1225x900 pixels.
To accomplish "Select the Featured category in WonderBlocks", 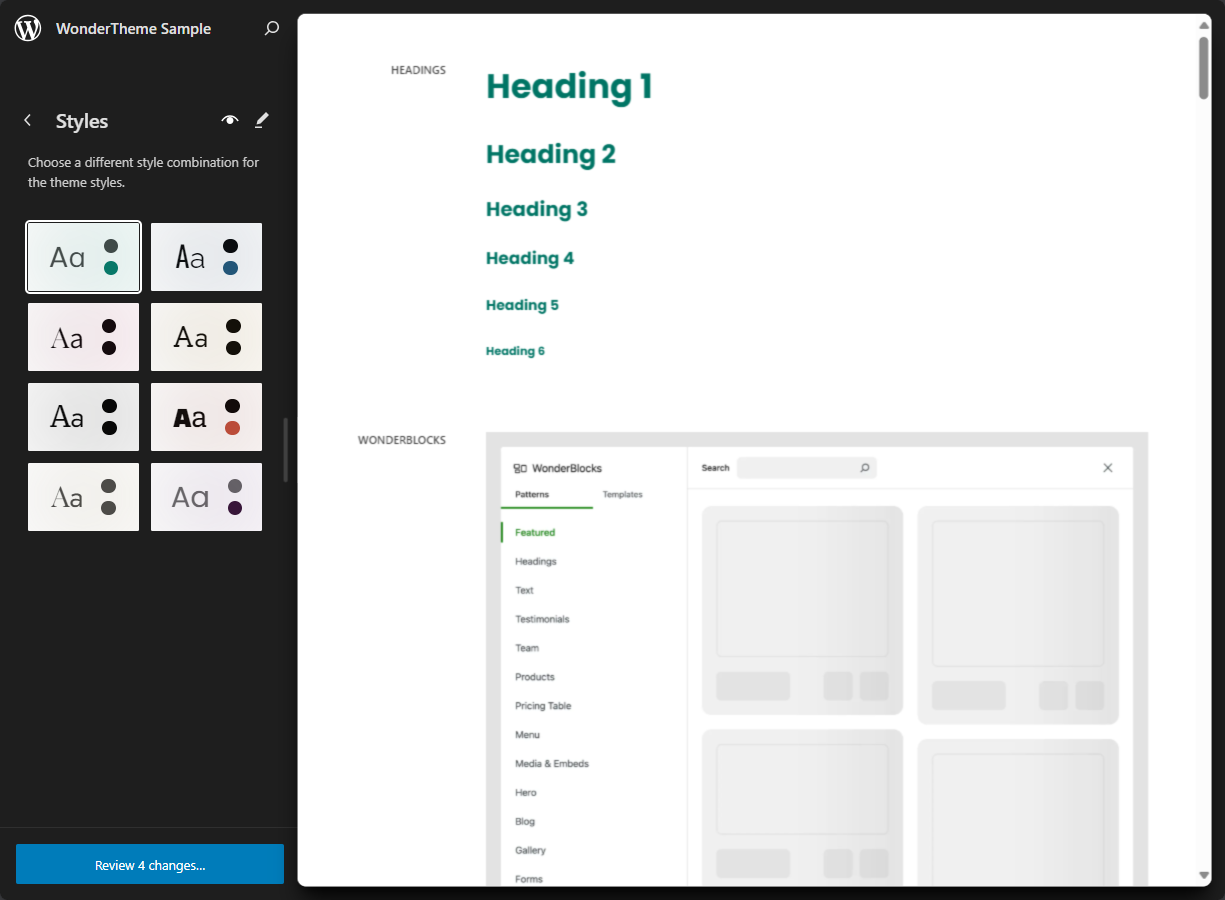I will [534, 532].
